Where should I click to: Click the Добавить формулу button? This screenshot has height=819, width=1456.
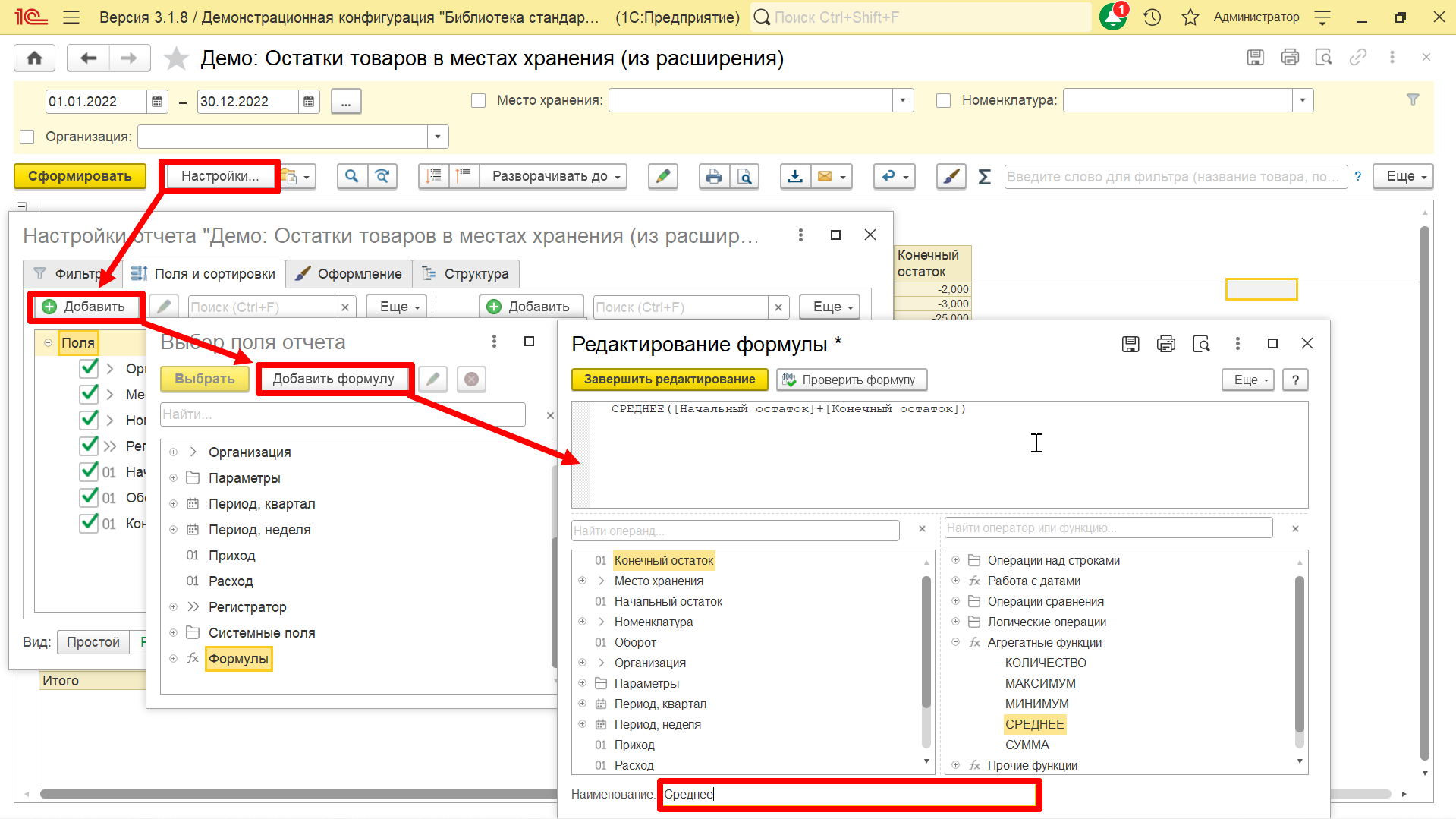334,379
